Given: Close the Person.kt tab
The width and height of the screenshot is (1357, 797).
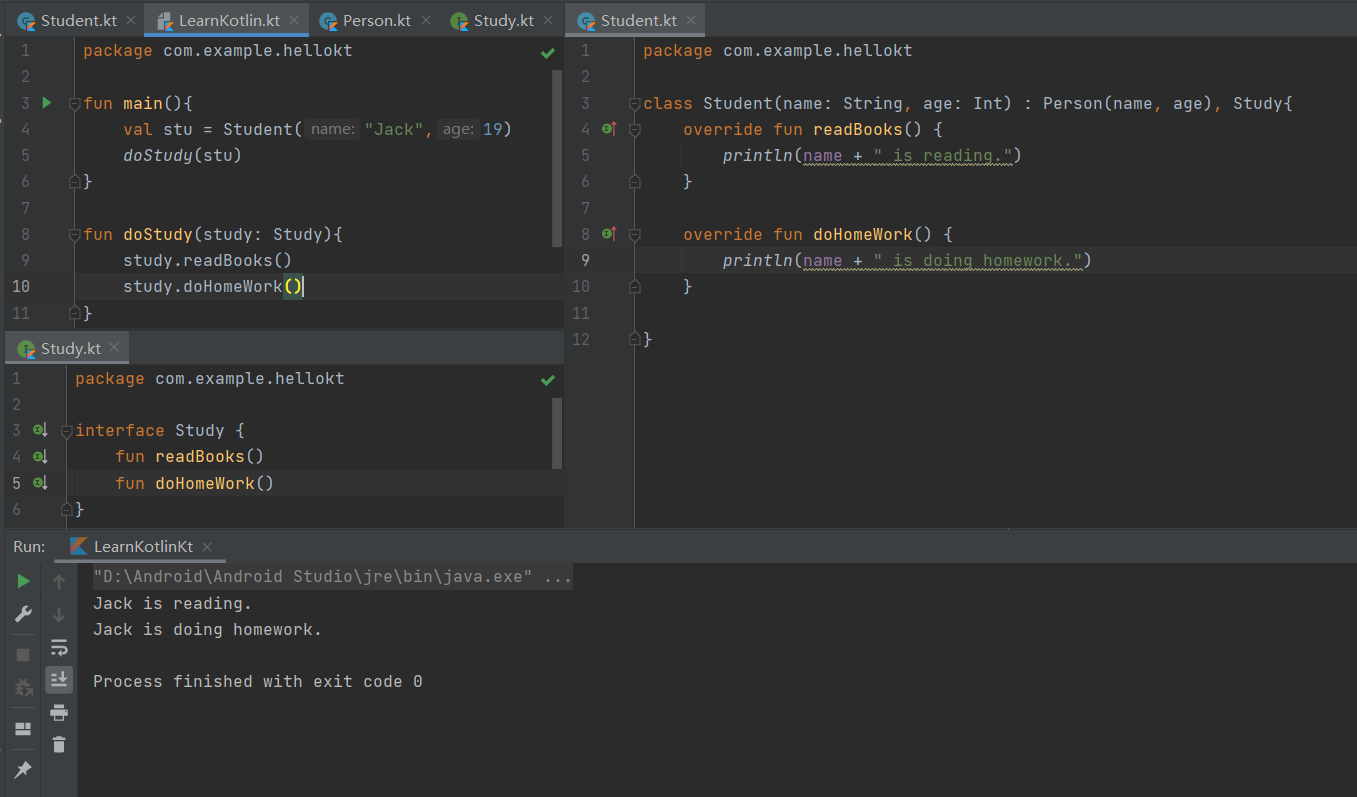Looking at the screenshot, I should pyautogui.click(x=425, y=20).
